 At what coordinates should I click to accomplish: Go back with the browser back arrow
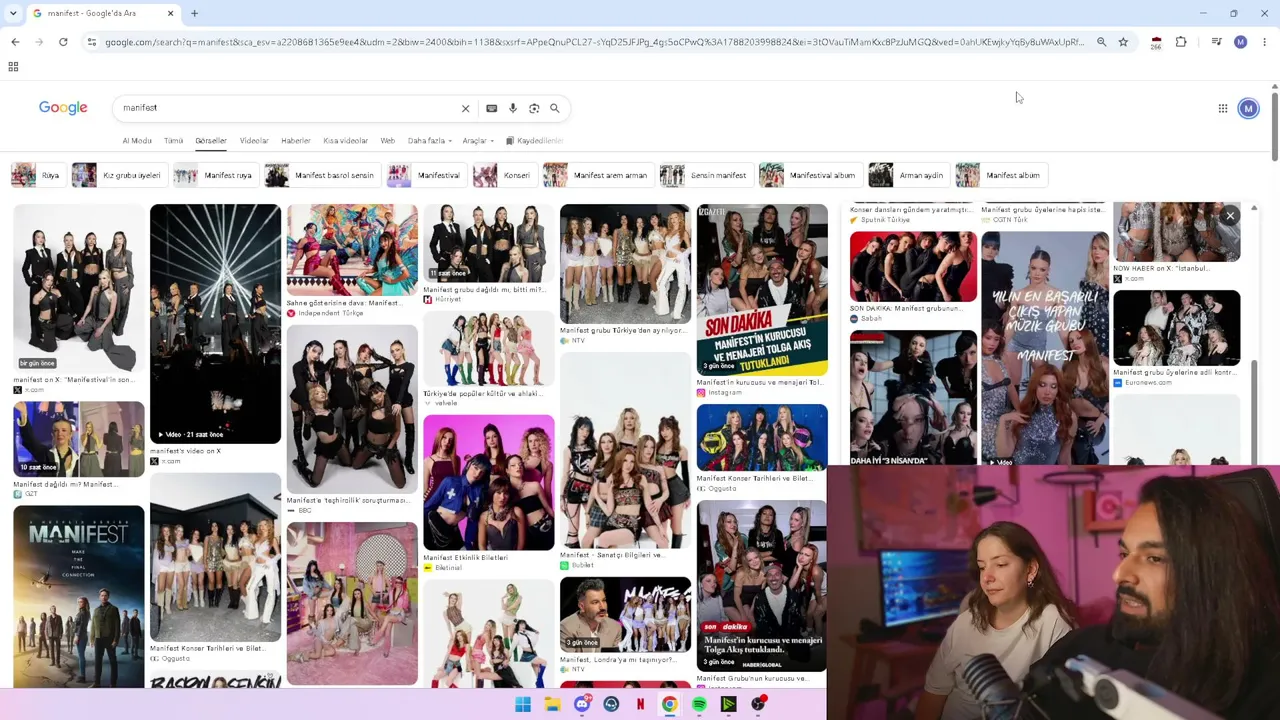[15, 42]
